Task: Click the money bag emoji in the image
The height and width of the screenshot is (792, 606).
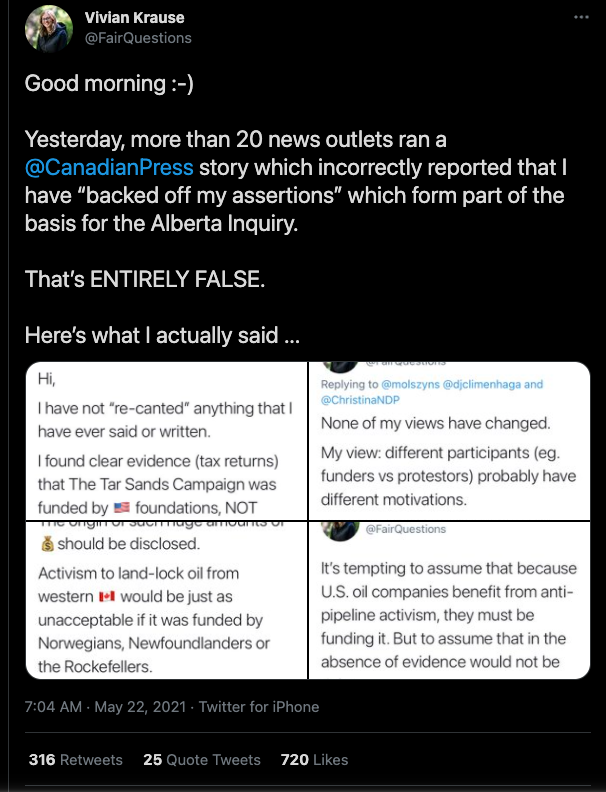Action: [x=45, y=545]
